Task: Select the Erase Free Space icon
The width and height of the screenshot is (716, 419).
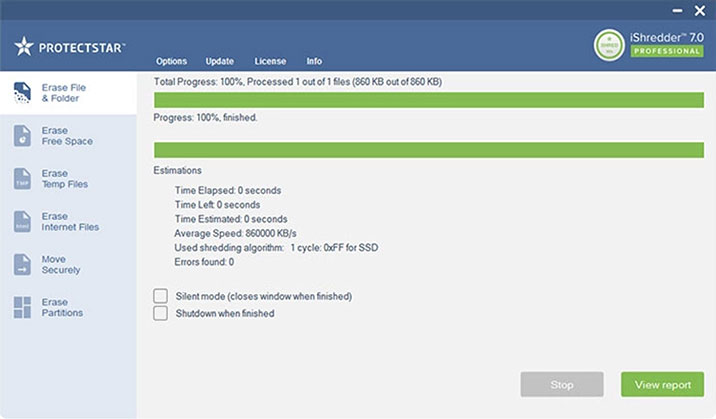Action: [22, 136]
